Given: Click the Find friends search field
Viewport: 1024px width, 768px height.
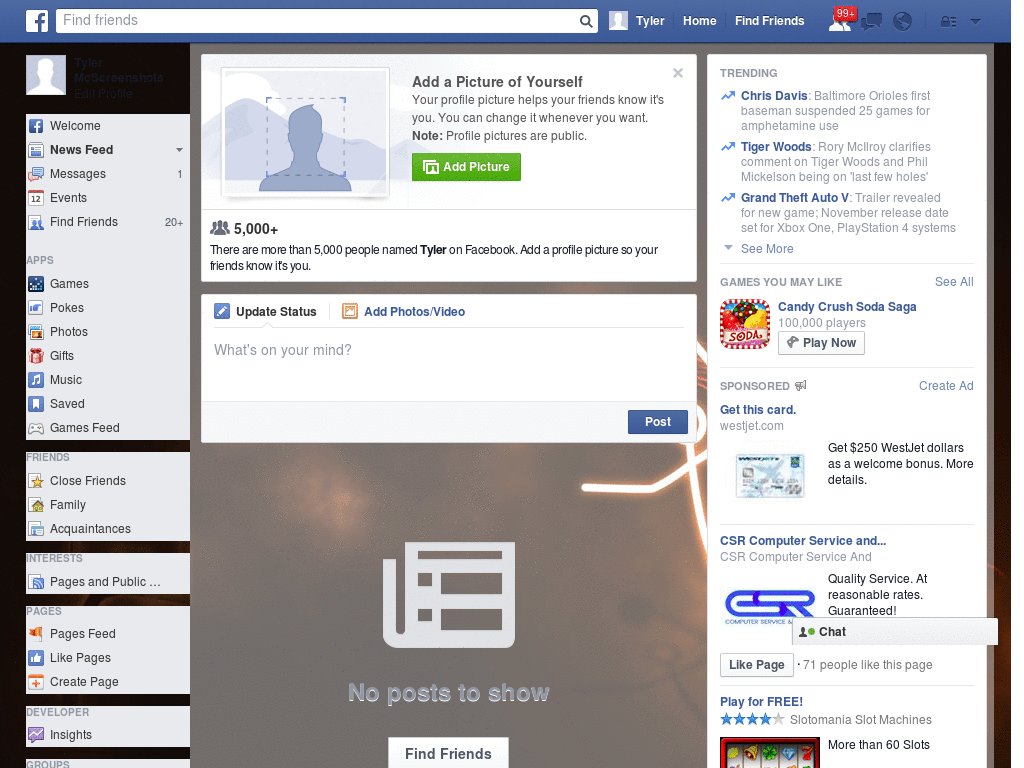Looking at the screenshot, I should coord(317,21).
